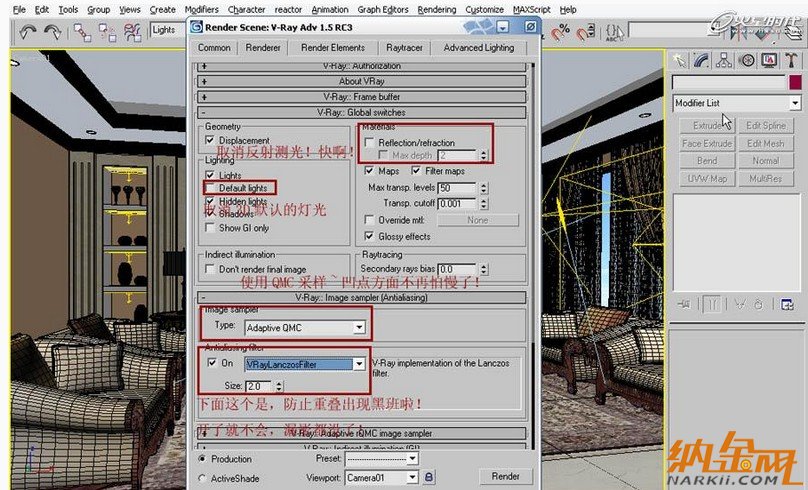Viewport: 808px width, 490px height.
Task: Click the viewport lock icon beside Camera01
Action: point(429,477)
